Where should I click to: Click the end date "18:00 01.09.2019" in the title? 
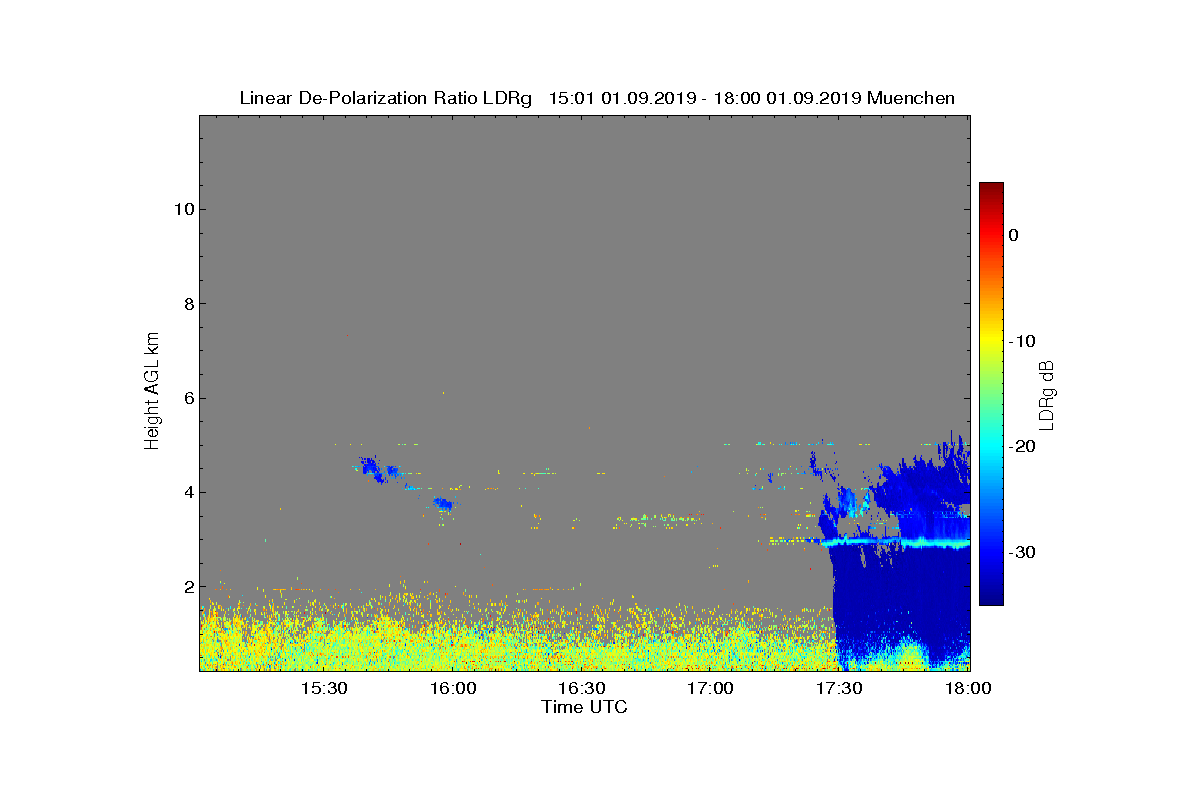pos(788,98)
